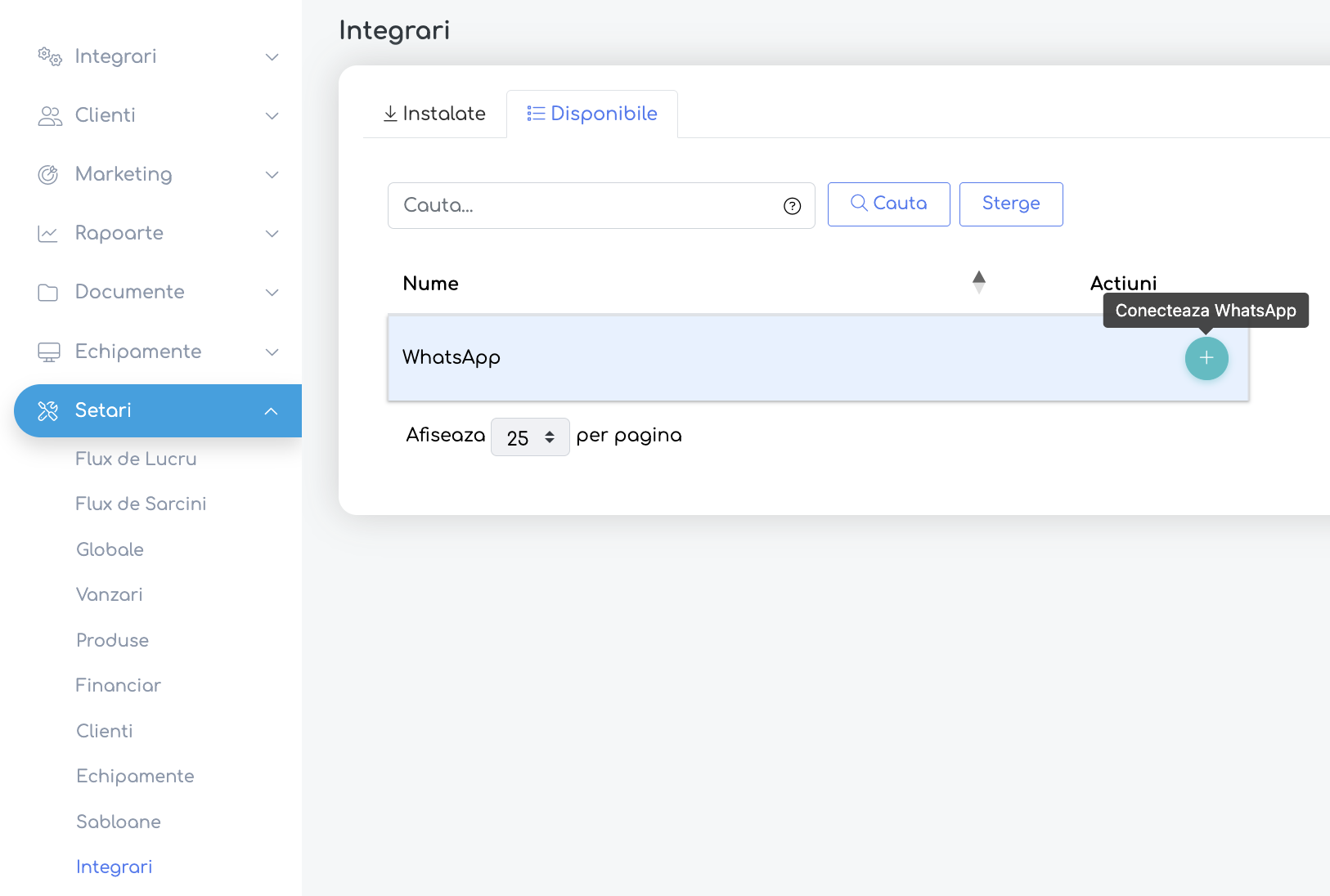Open Flux de Lucru settings submenu

click(x=136, y=459)
